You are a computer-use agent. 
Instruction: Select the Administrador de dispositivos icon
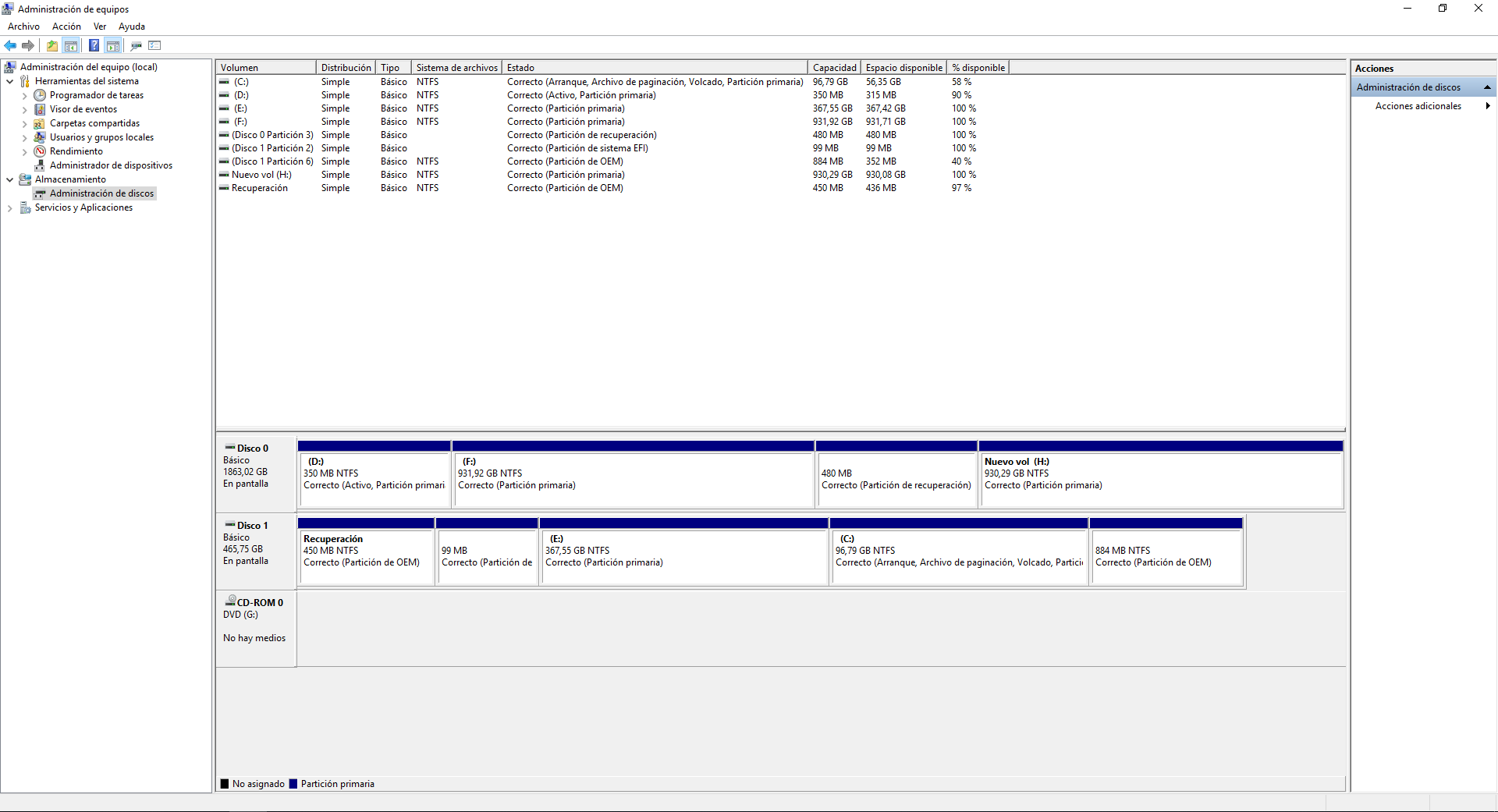[x=40, y=165]
